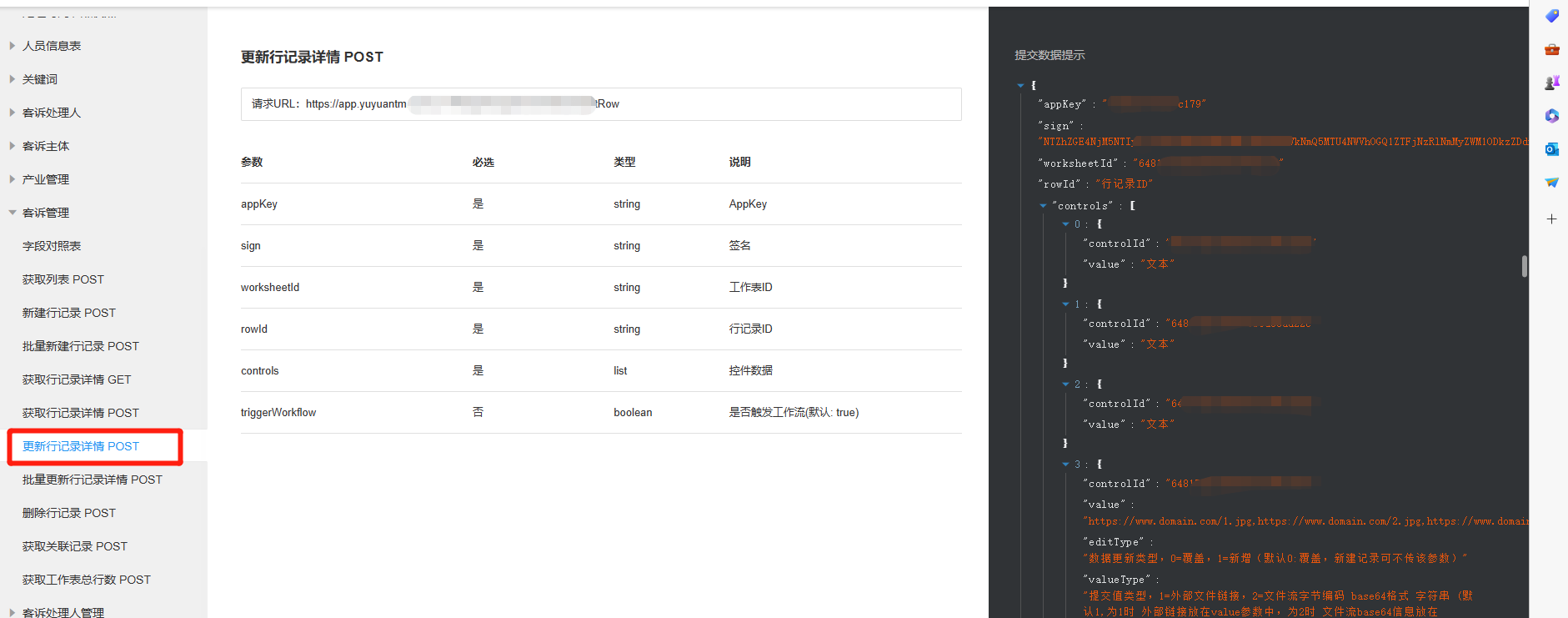Click the chess pieces games icon
This screenshot has width=1568, height=618.
pos(1551,83)
